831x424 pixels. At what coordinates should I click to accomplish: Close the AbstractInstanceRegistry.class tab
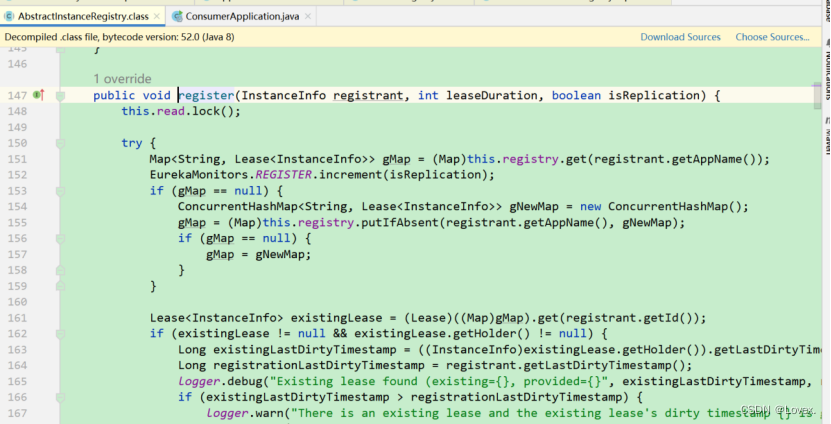click(x=157, y=16)
